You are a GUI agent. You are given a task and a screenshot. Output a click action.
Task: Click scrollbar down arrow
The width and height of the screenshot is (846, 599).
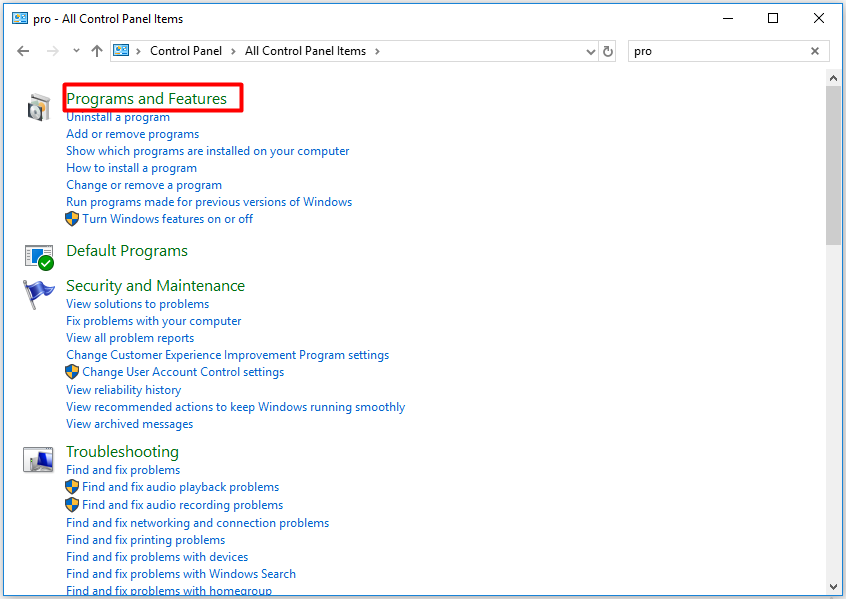click(x=833, y=587)
